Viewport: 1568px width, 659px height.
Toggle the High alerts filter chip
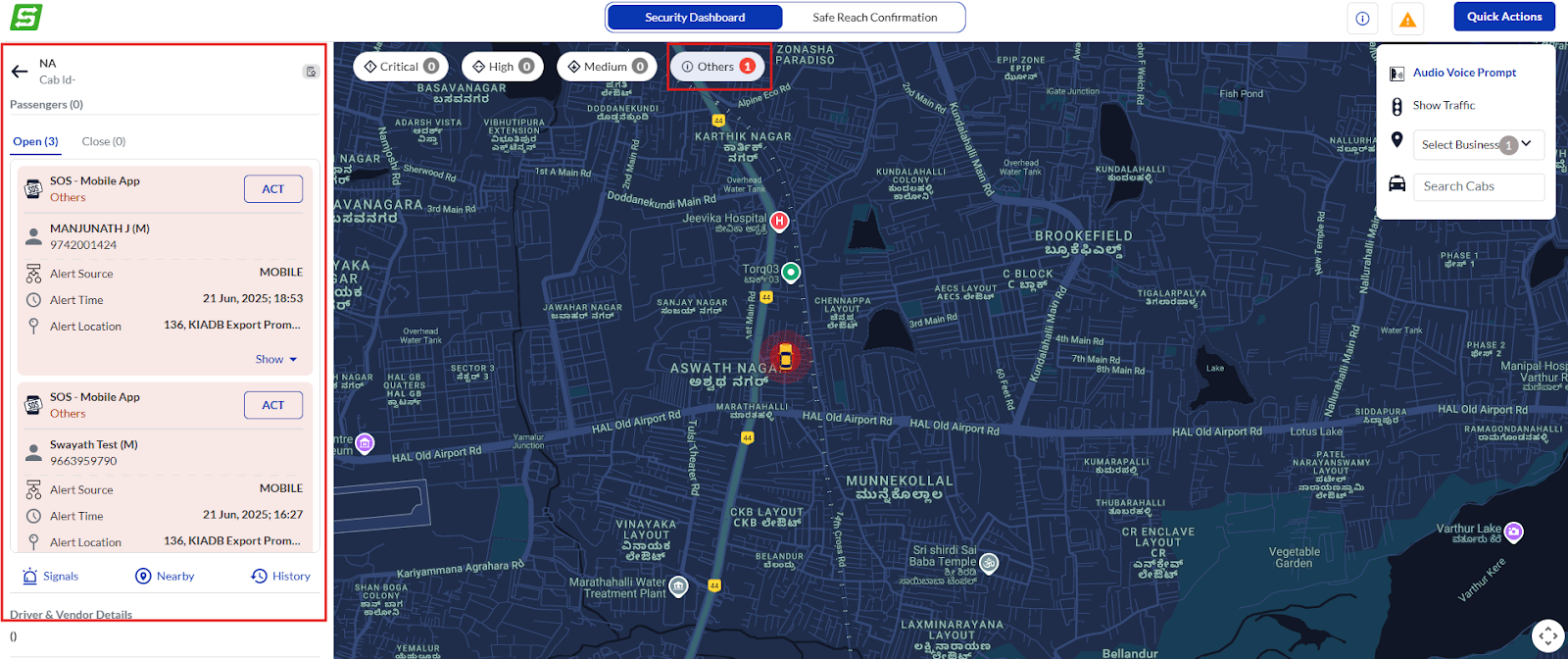click(x=503, y=67)
